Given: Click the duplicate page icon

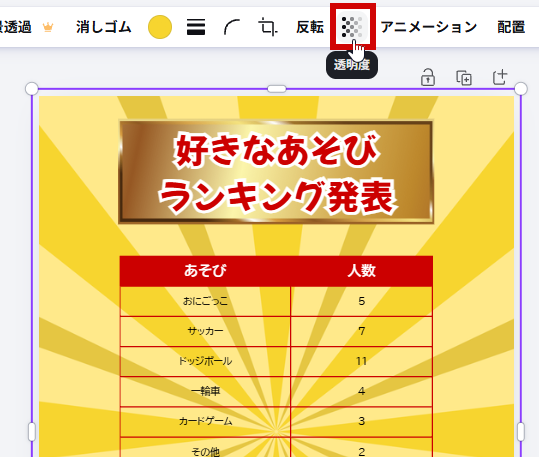Looking at the screenshot, I should [464, 78].
